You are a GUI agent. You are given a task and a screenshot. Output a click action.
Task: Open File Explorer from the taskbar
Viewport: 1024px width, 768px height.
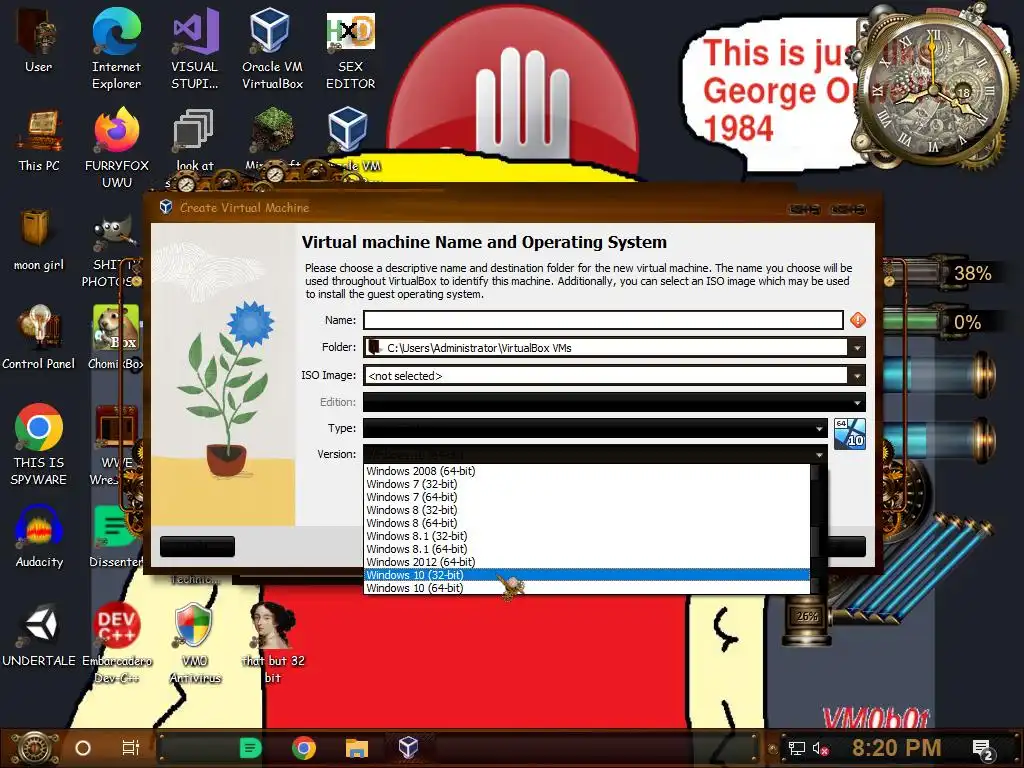357,748
